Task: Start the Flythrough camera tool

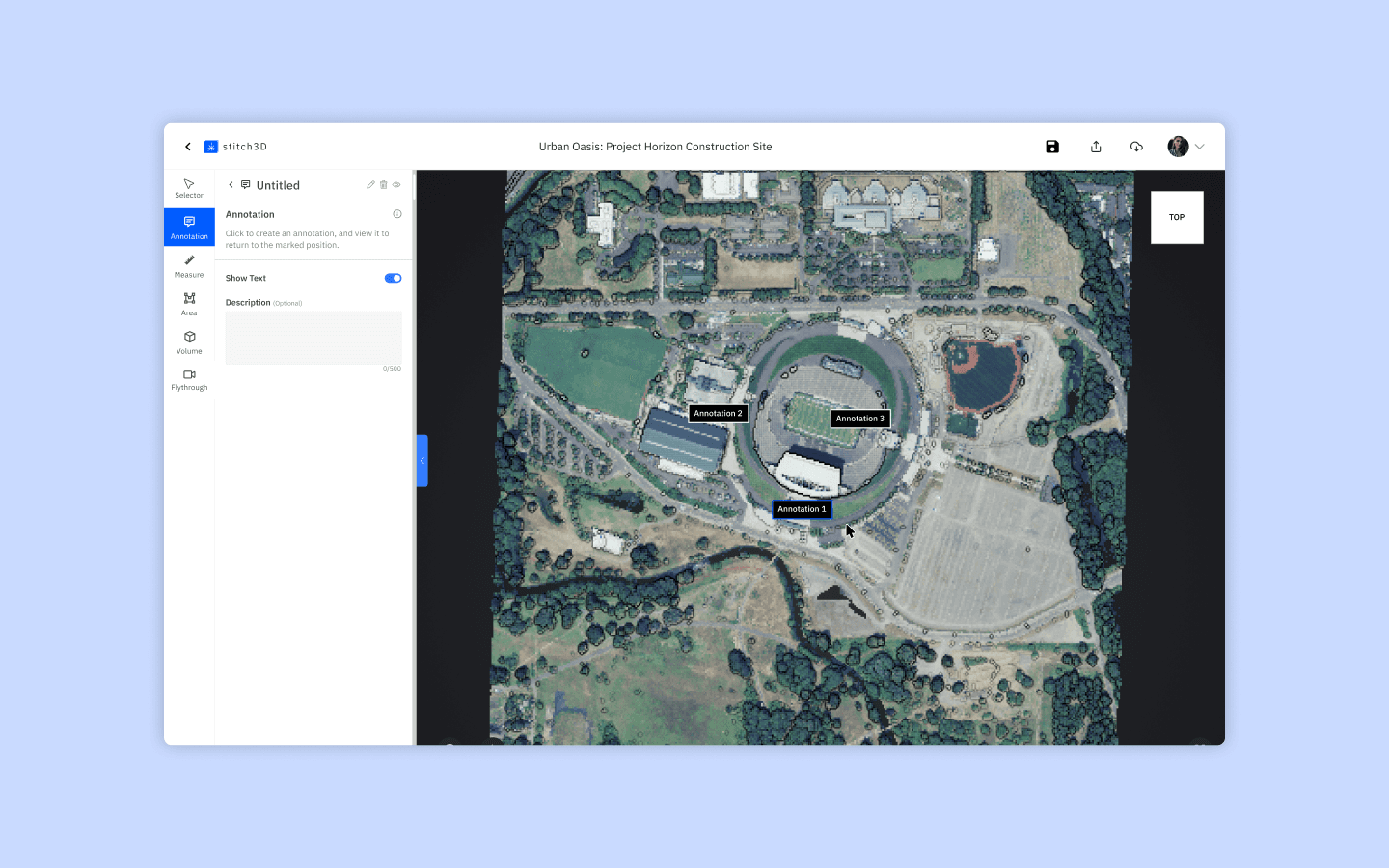Action: (189, 379)
